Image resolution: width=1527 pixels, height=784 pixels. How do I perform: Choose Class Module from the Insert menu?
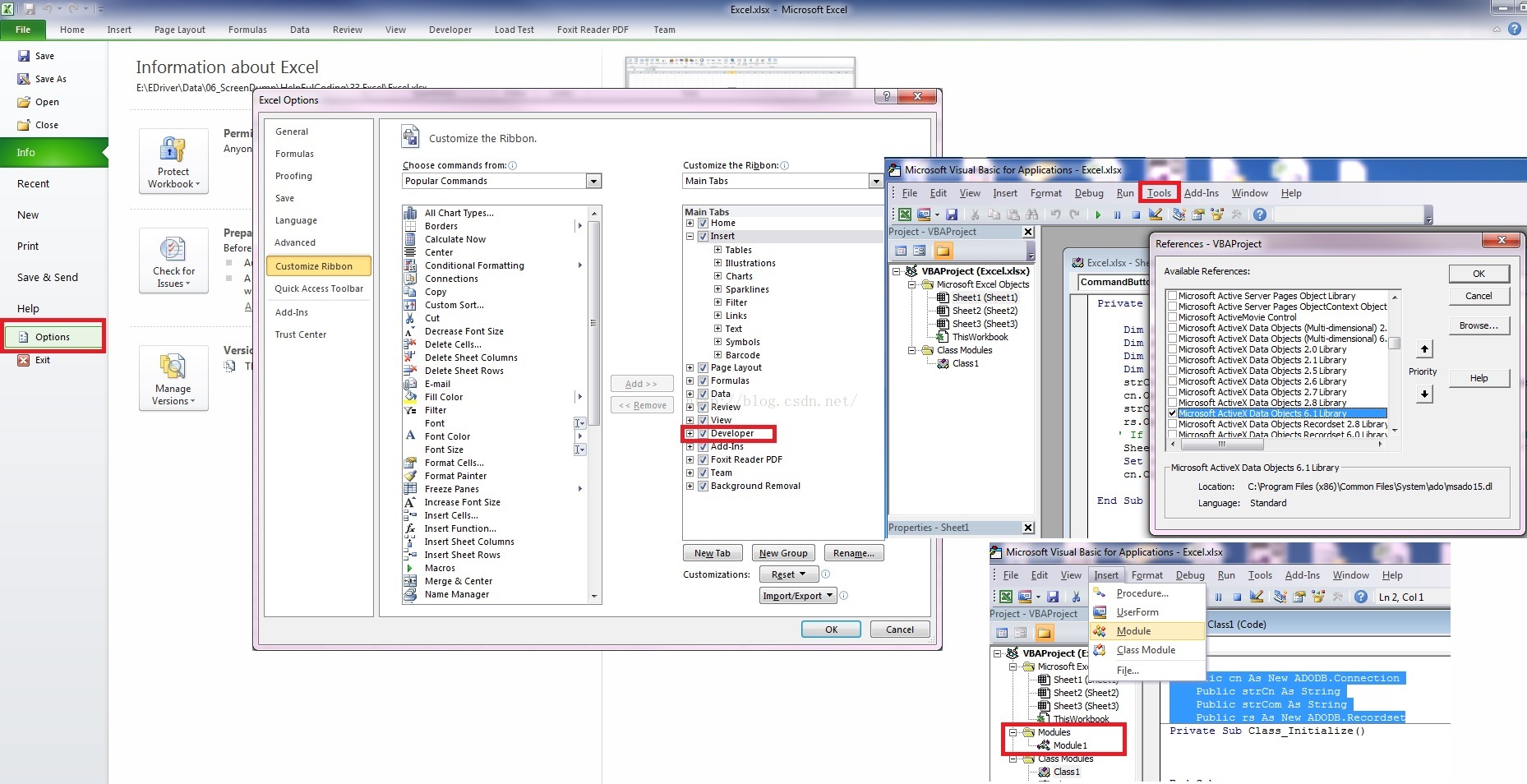coord(1146,650)
